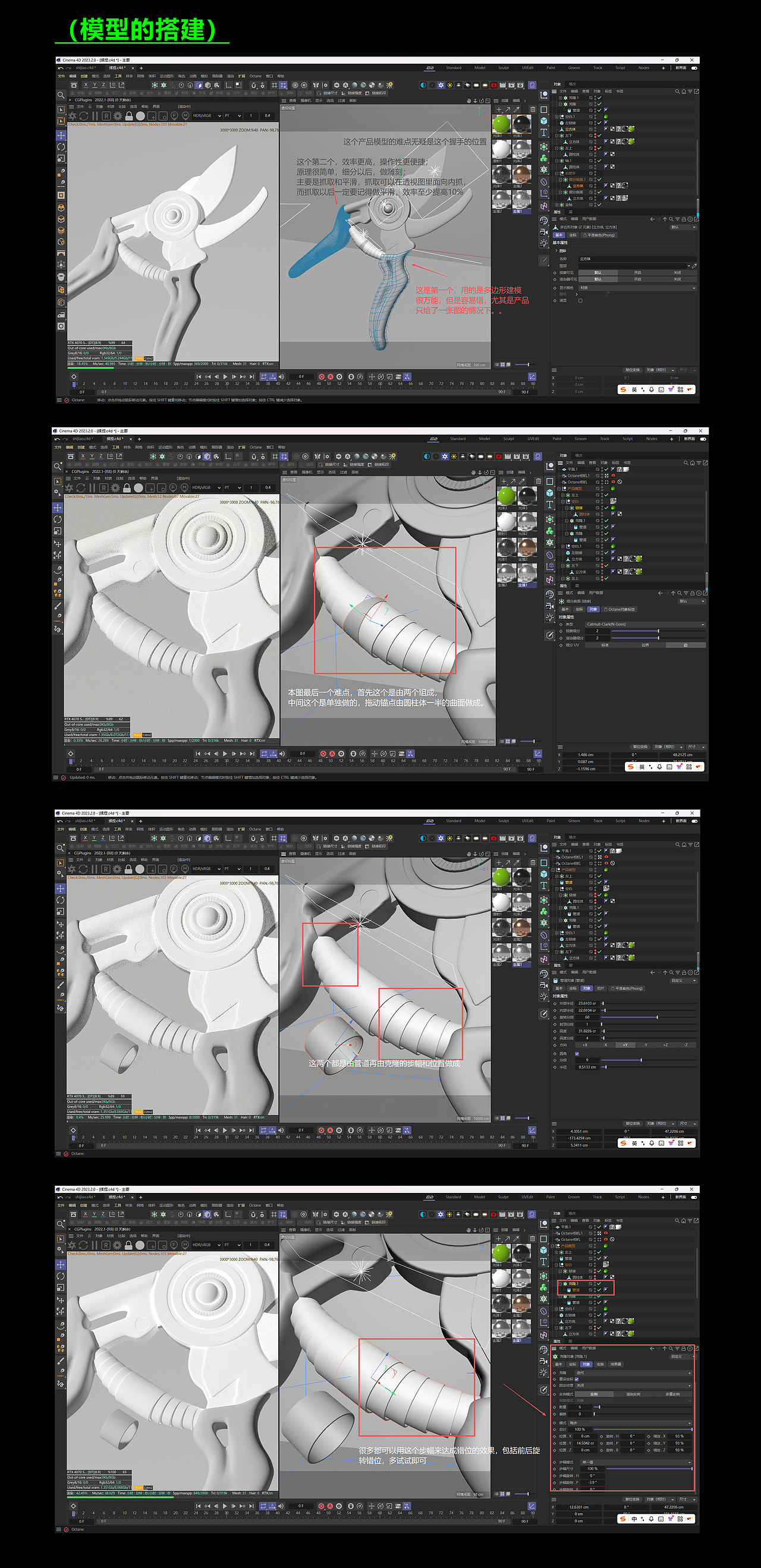Image resolution: width=761 pixels, height=1568 pixels.
Task: Select the Scale tool in the first screenshot
Action: [x=61, y=158]
